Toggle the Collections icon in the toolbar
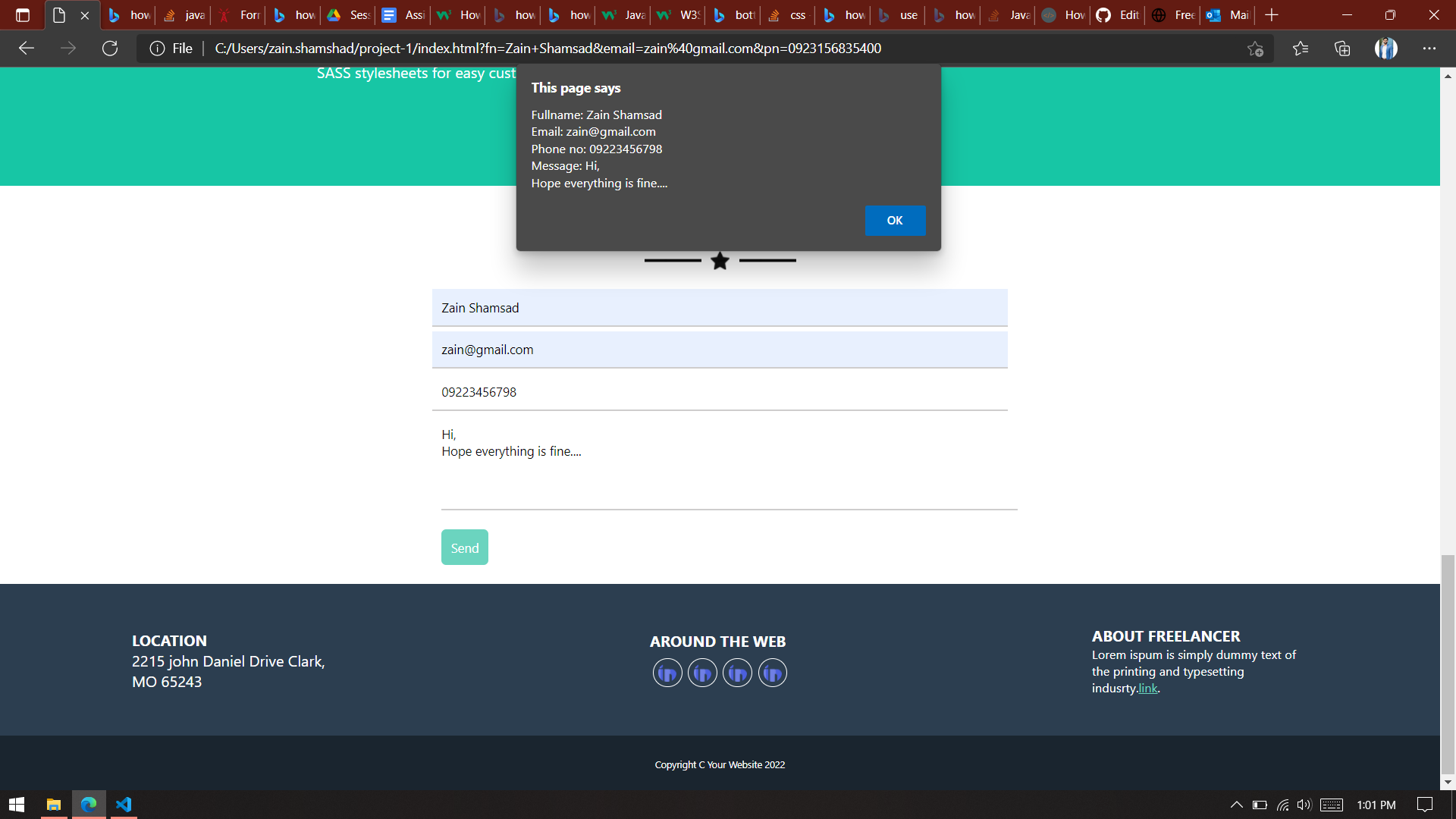 point(1342,48)
